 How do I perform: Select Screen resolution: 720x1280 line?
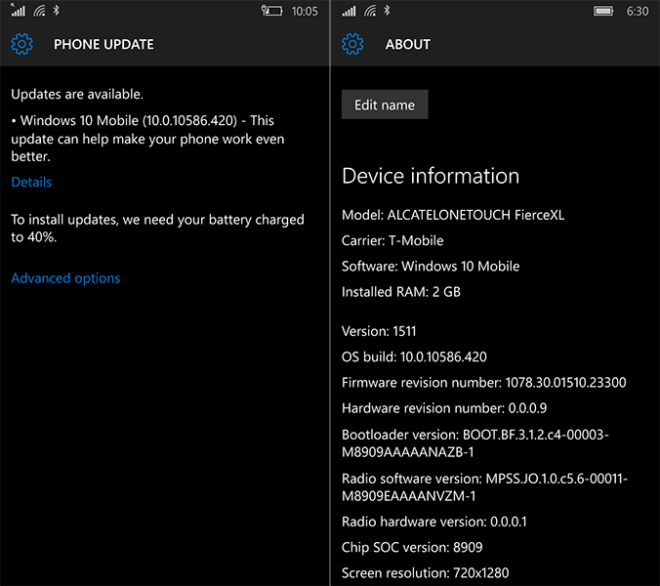[x=425, y=573]
